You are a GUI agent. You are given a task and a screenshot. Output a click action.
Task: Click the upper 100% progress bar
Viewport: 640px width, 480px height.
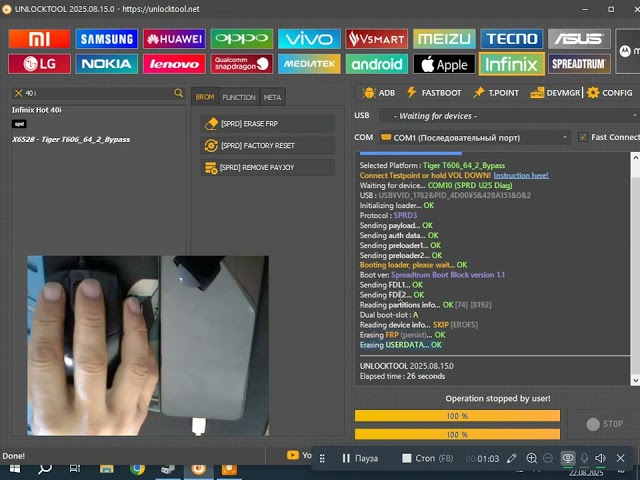(x=457, y=416)
